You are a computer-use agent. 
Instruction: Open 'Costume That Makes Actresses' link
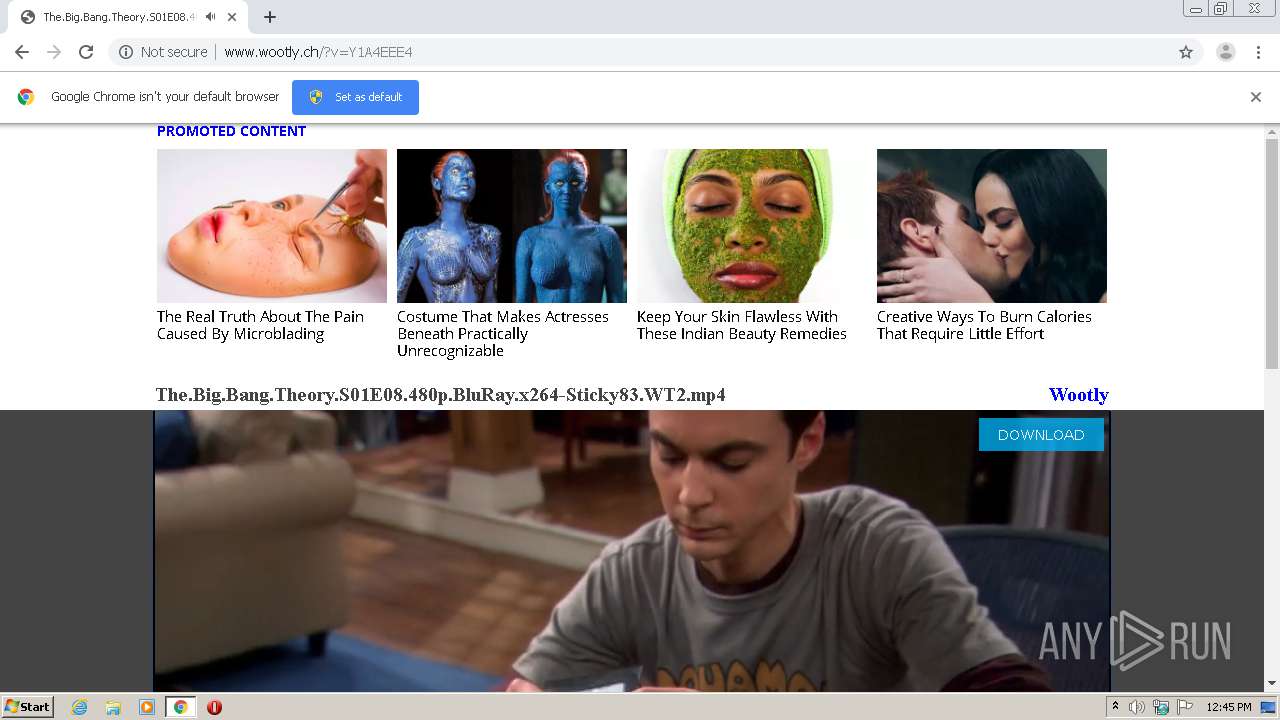pos(503,334)
